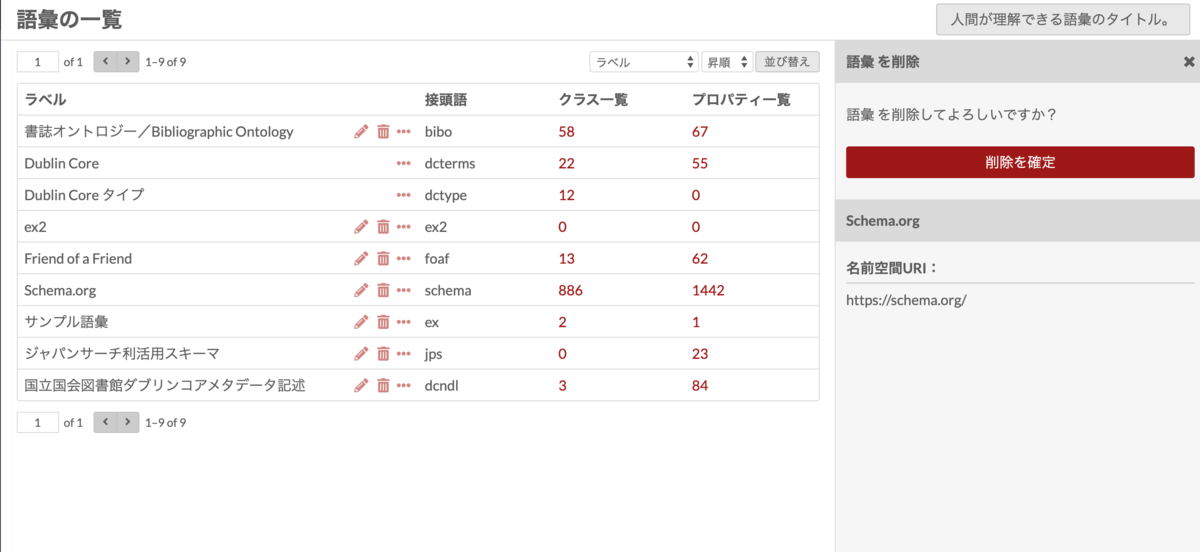This screenshot has height=552, width=1200.
Task: Focus the bottom page number input
Action: click(x=38, y=422)
